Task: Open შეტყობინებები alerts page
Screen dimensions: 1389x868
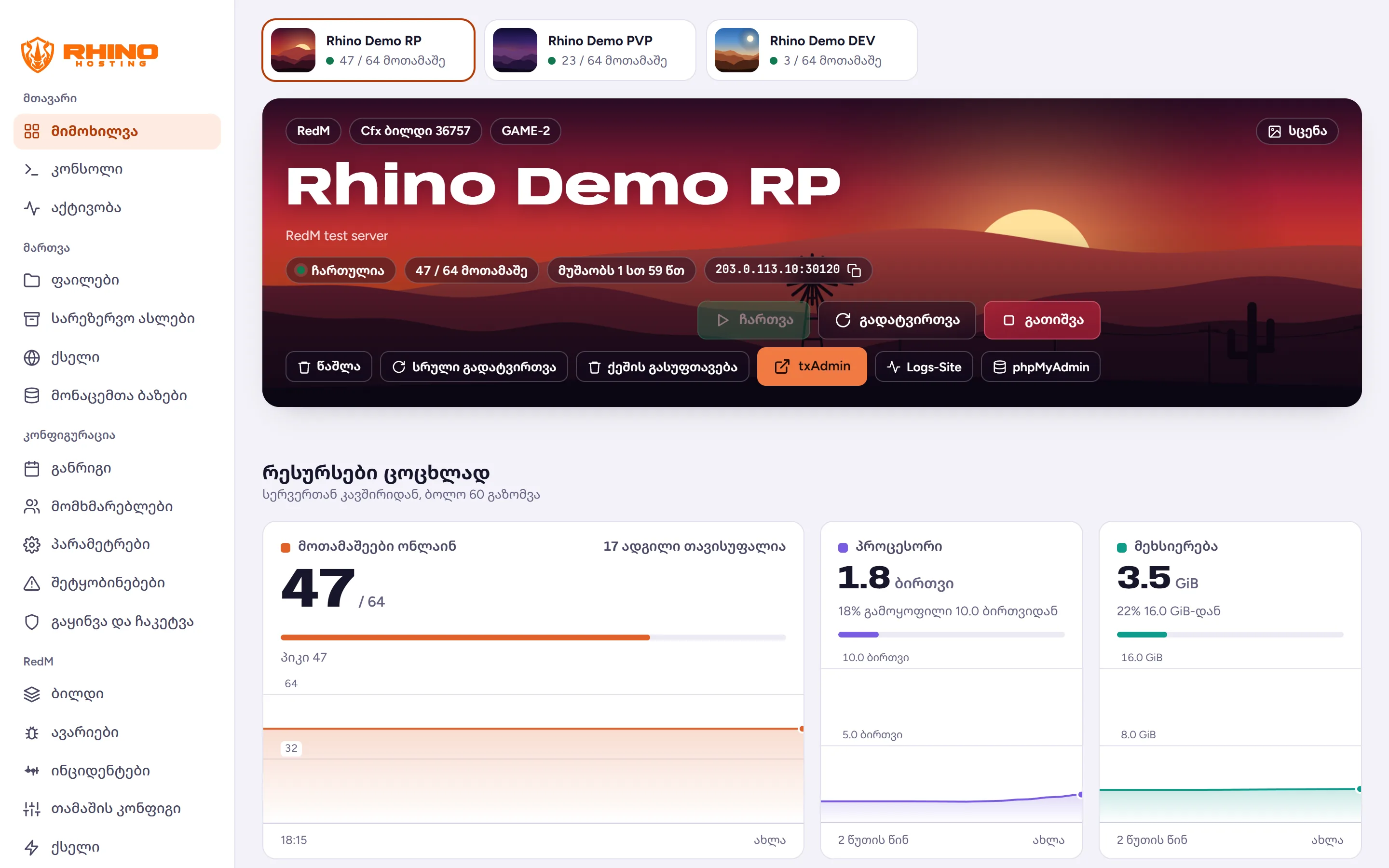Action: (x=117, y=583)
